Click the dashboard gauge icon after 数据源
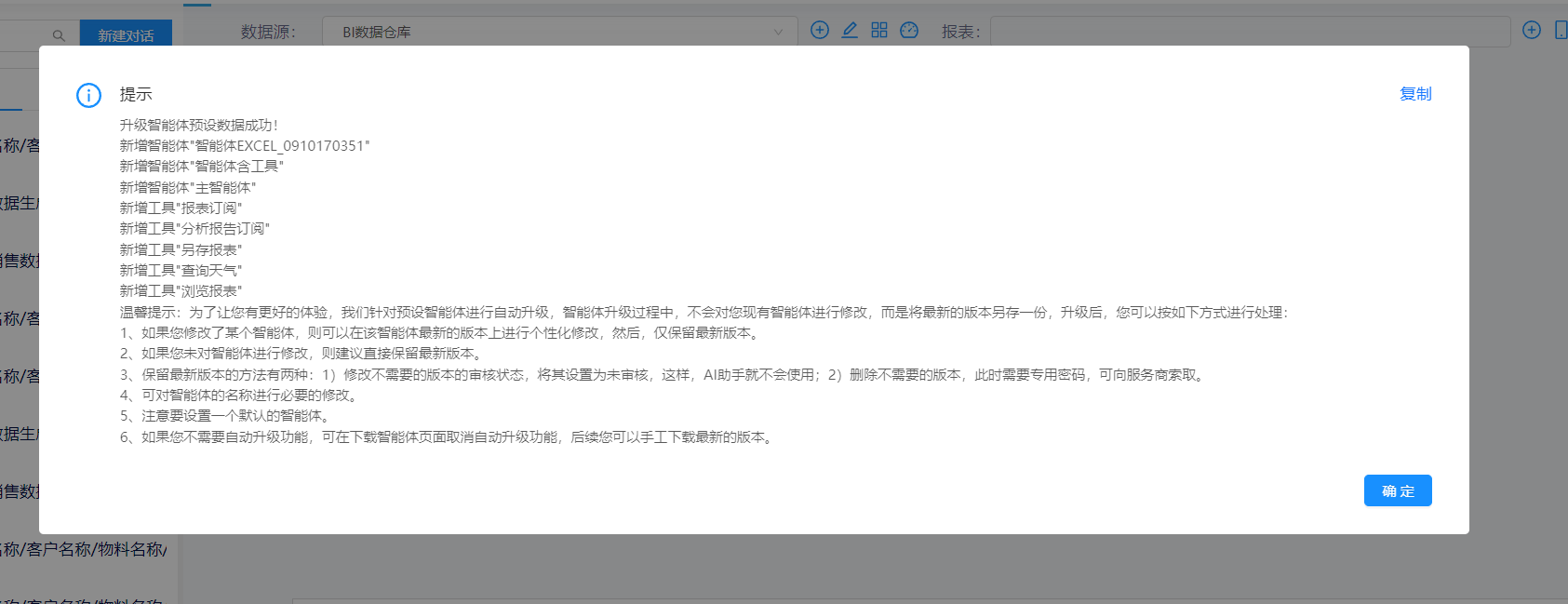The image size is (1568, 604). click(x=909, y=30)
